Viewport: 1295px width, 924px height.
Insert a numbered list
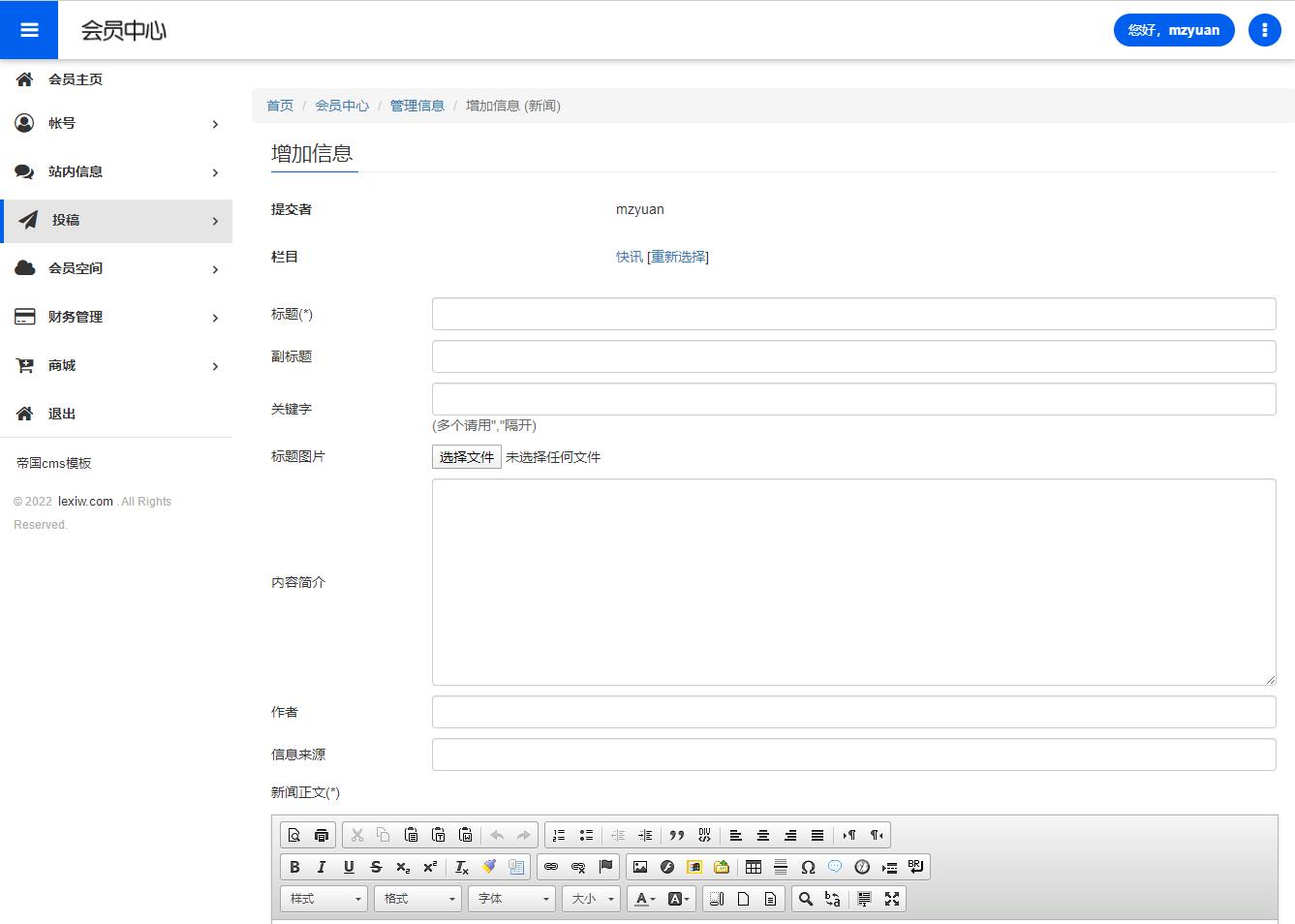(x=559, y=835)
